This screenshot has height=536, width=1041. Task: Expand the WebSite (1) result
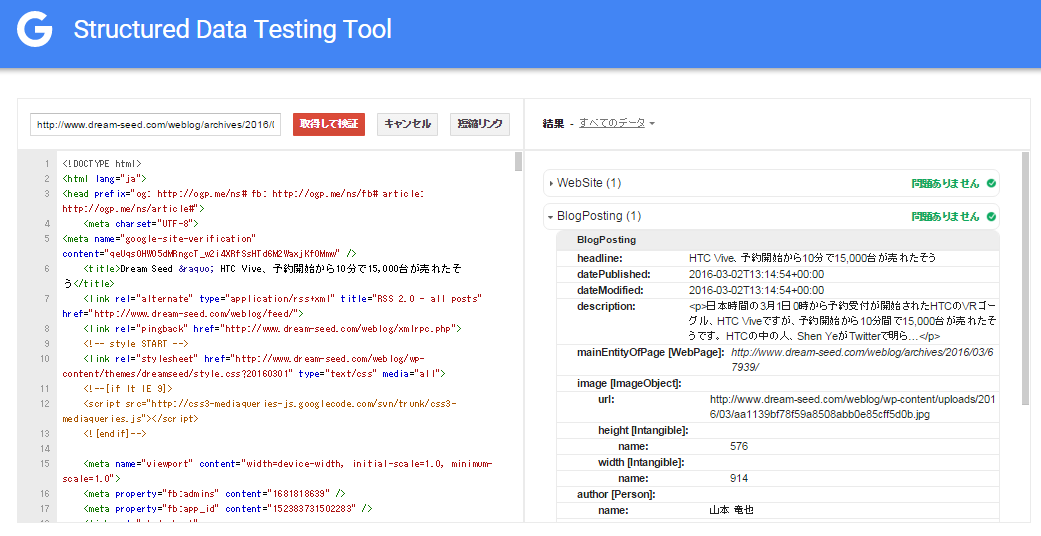(x=771, y=183)
